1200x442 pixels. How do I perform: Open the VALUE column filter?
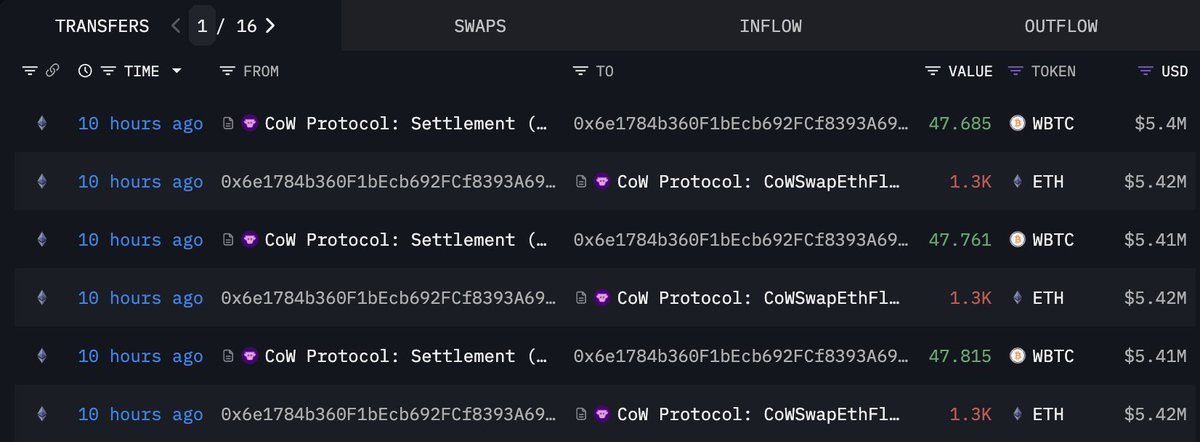[933, 71]
